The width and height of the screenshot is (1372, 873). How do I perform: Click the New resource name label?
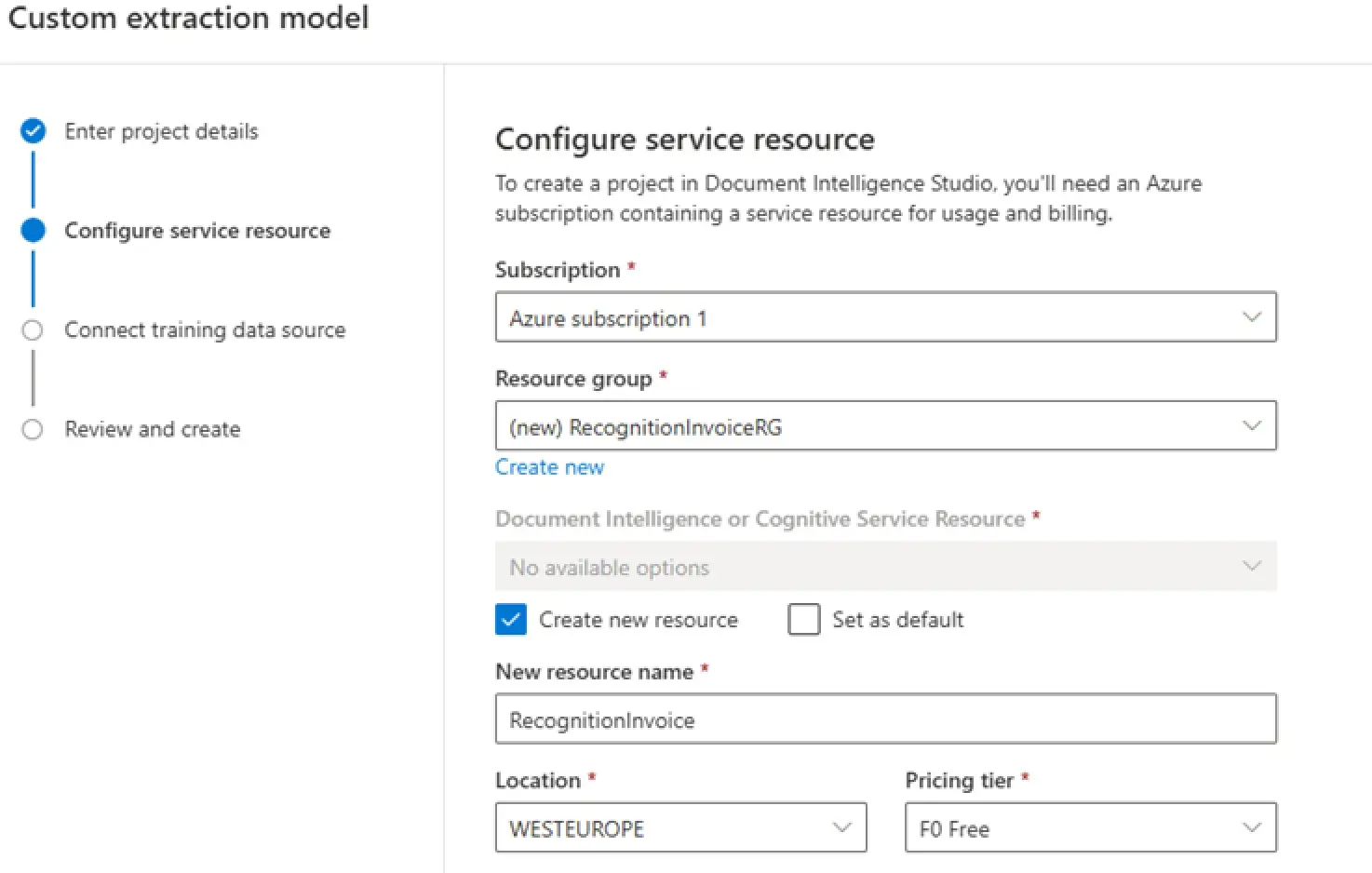tap(594, 672)
